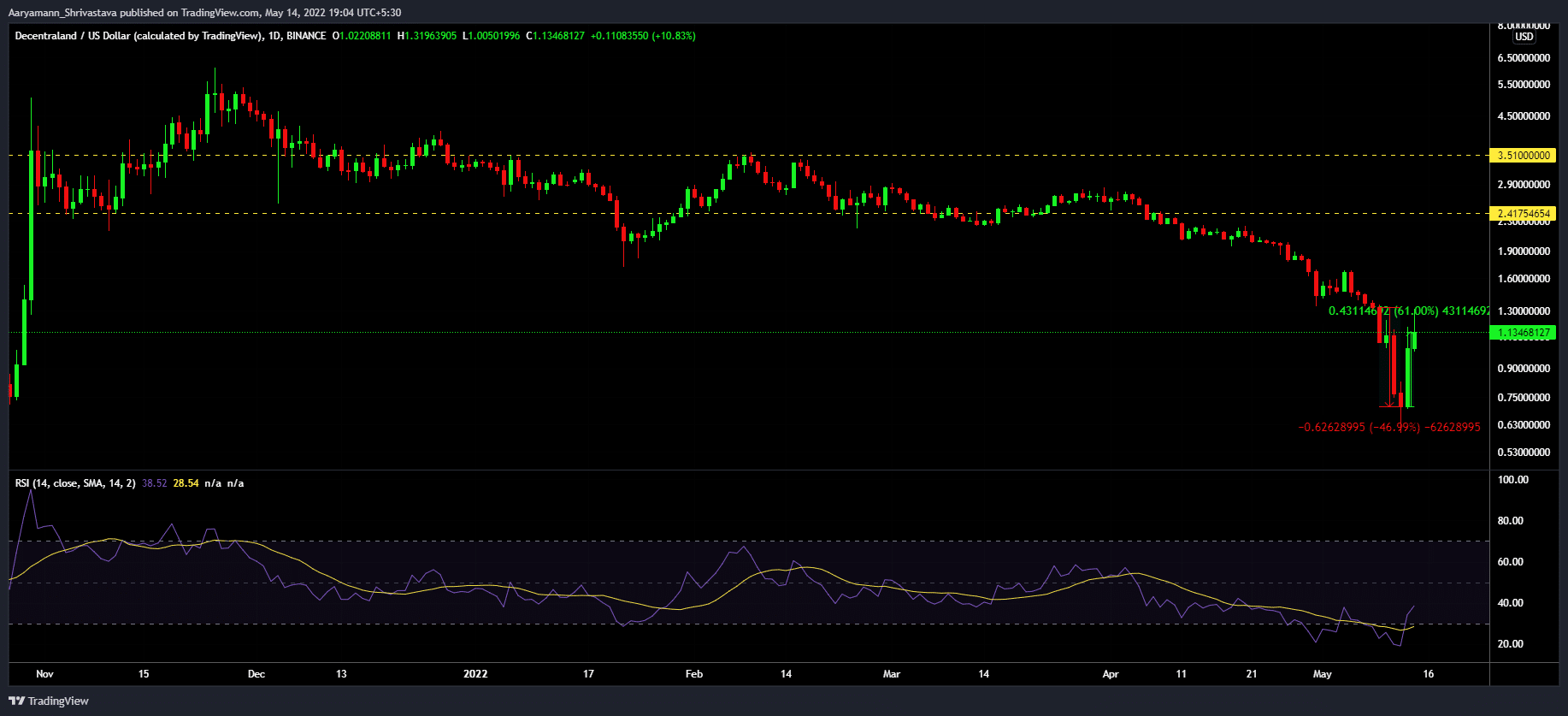Click the Mar date label on time axis

(892, 674)
